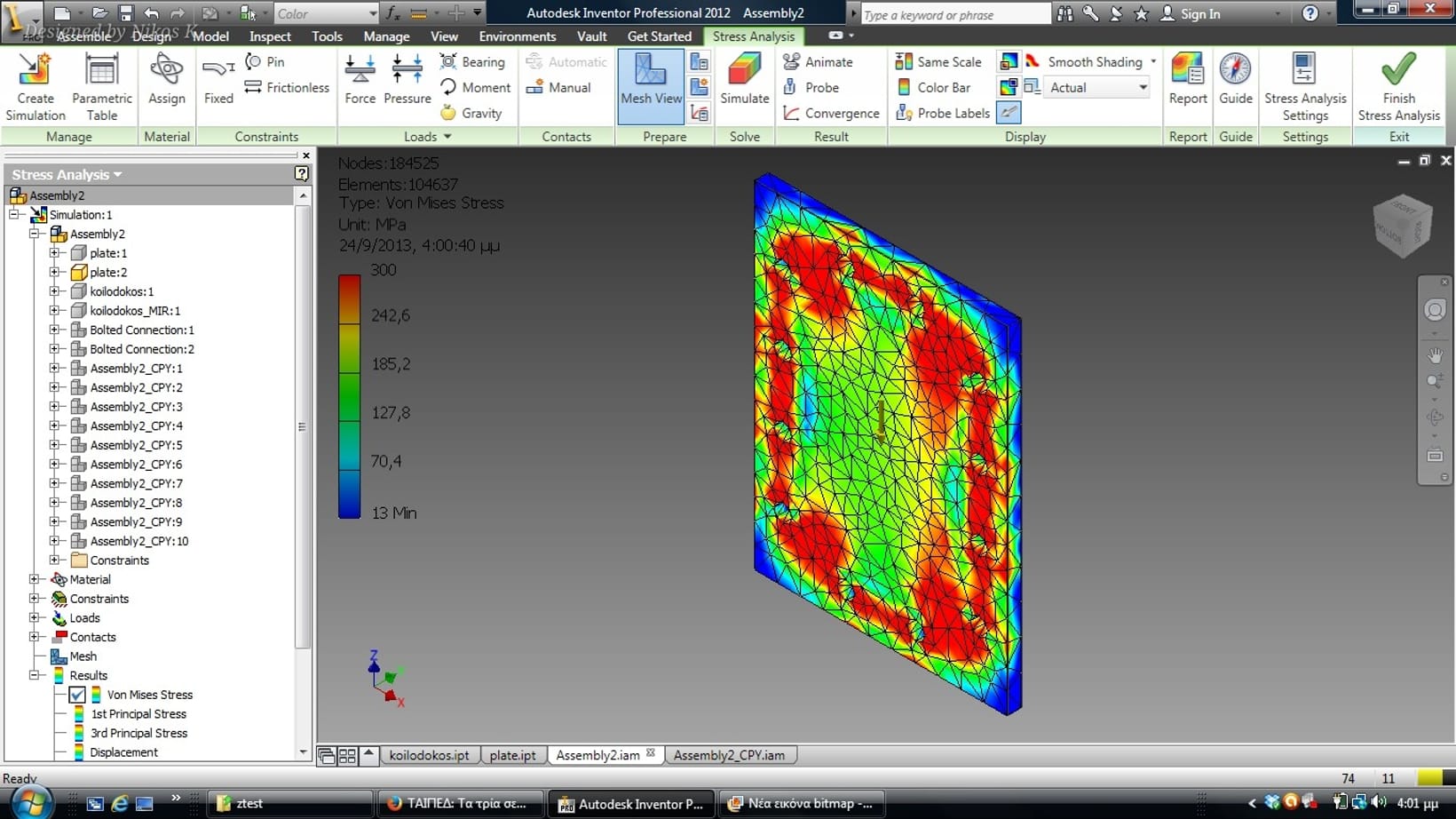Apply a Force load
This screenshot has width=1456, height=819.
click(x=360, y=80)
